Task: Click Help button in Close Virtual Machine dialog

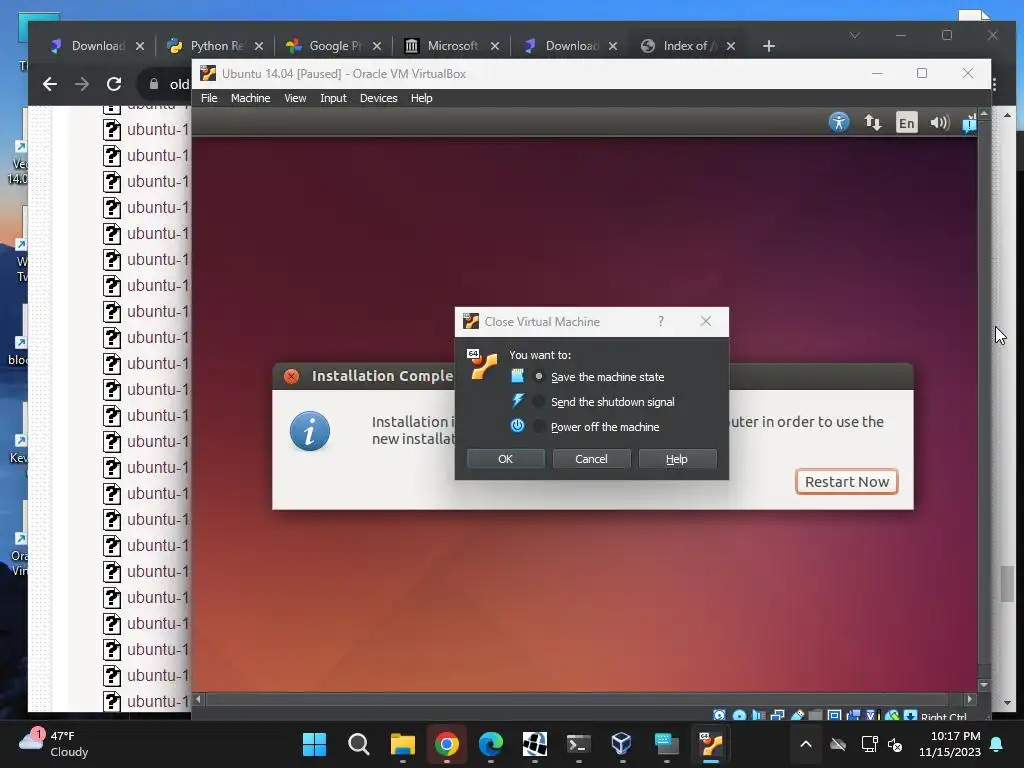Action: pos(677,458)
